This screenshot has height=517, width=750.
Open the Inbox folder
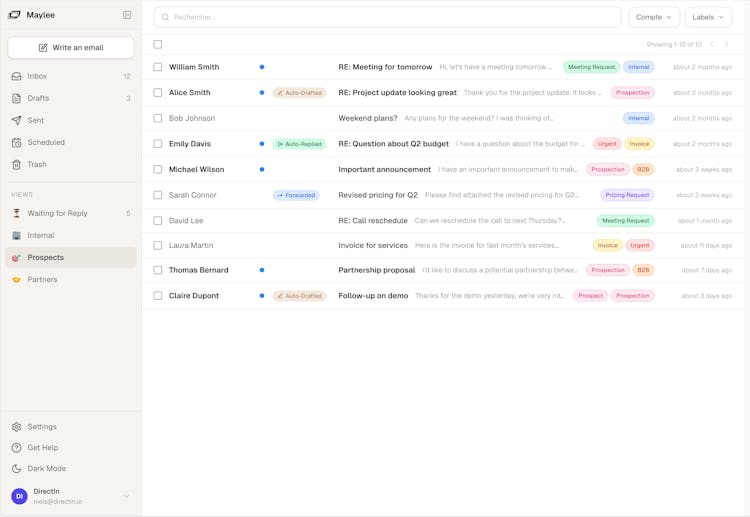(x=37, y=76)
